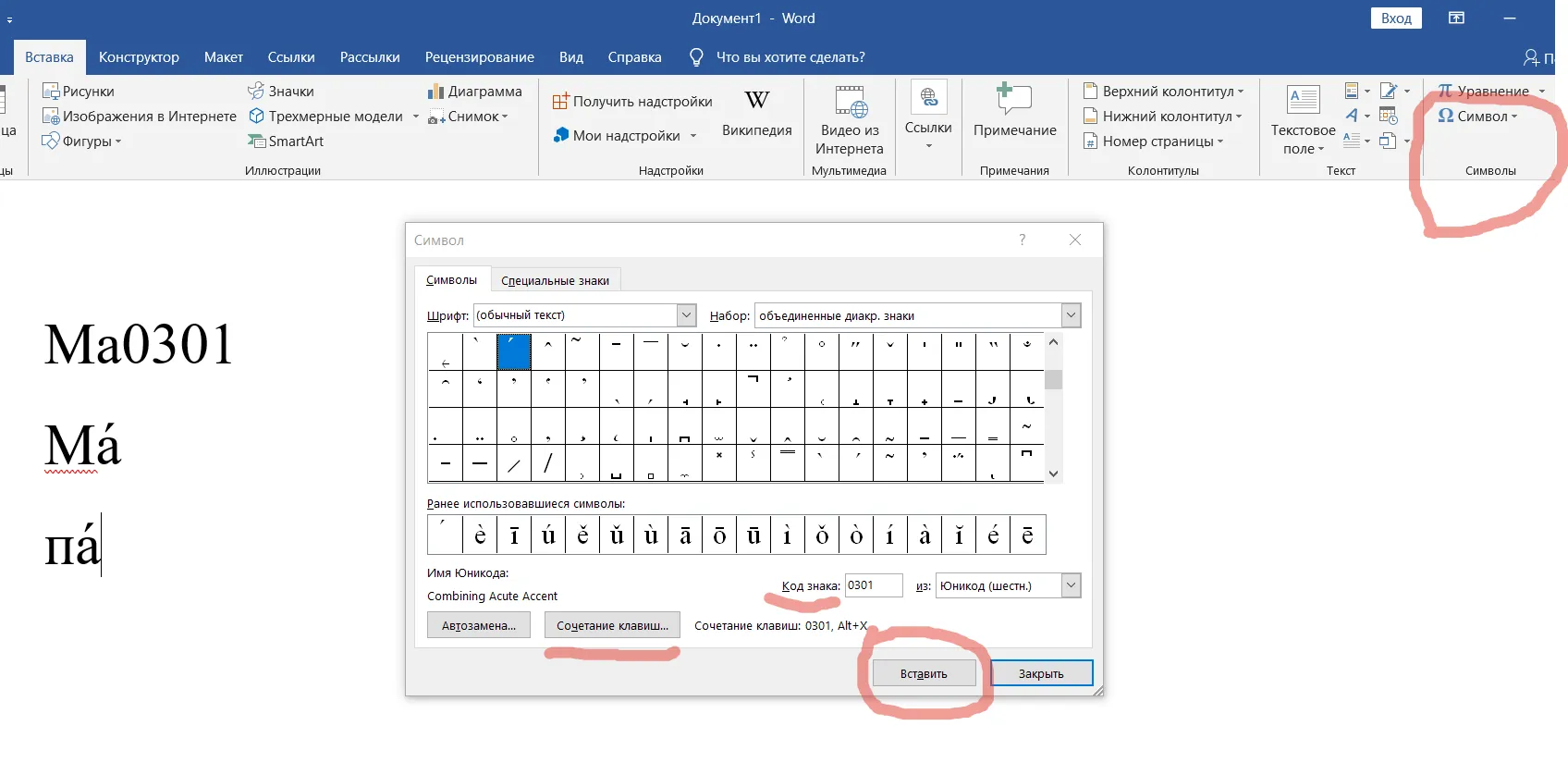Click the Вход sign-in button
This screenshot has width=1568, height=775.
1396,18
